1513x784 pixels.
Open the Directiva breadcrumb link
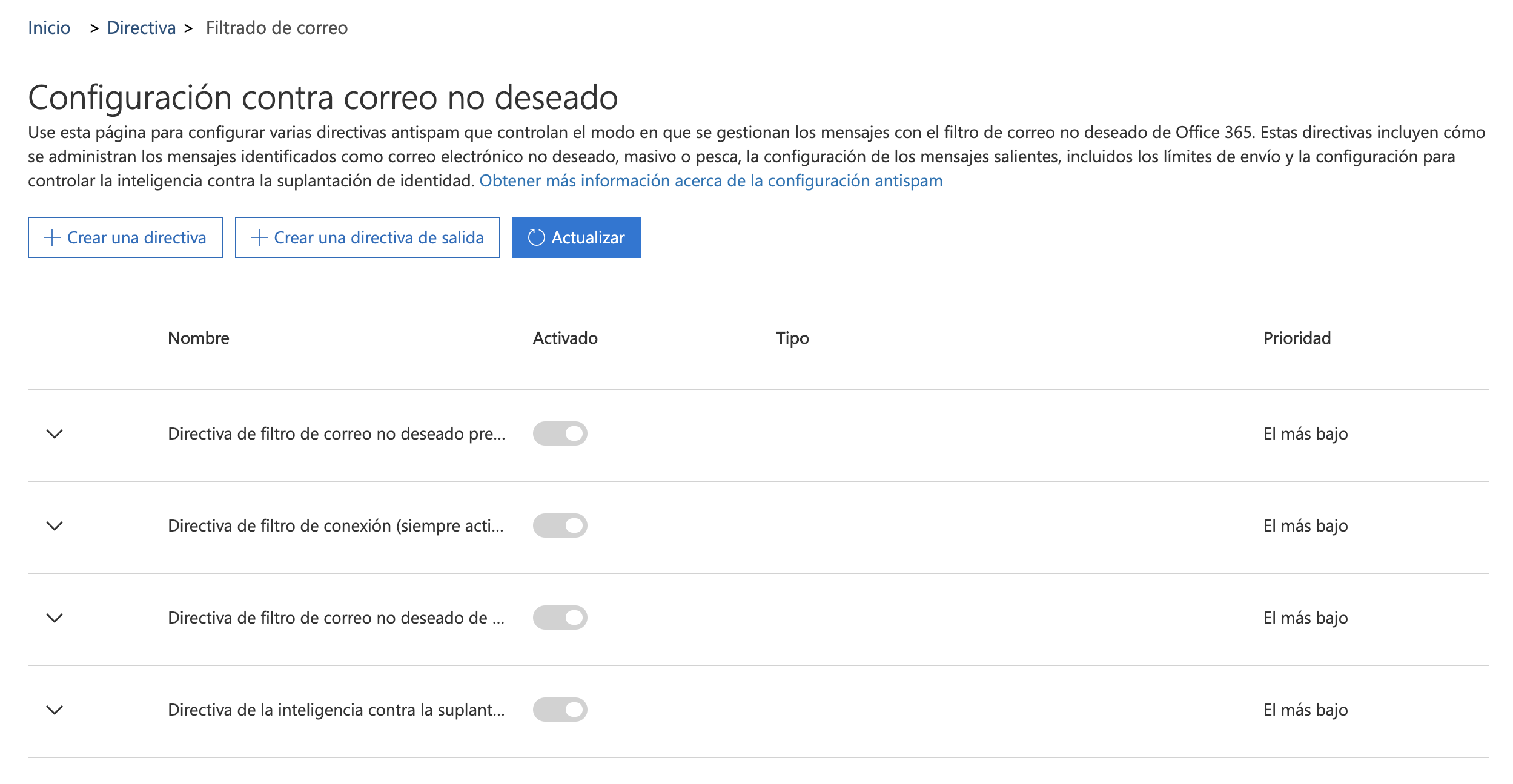(x=141, y=28)
